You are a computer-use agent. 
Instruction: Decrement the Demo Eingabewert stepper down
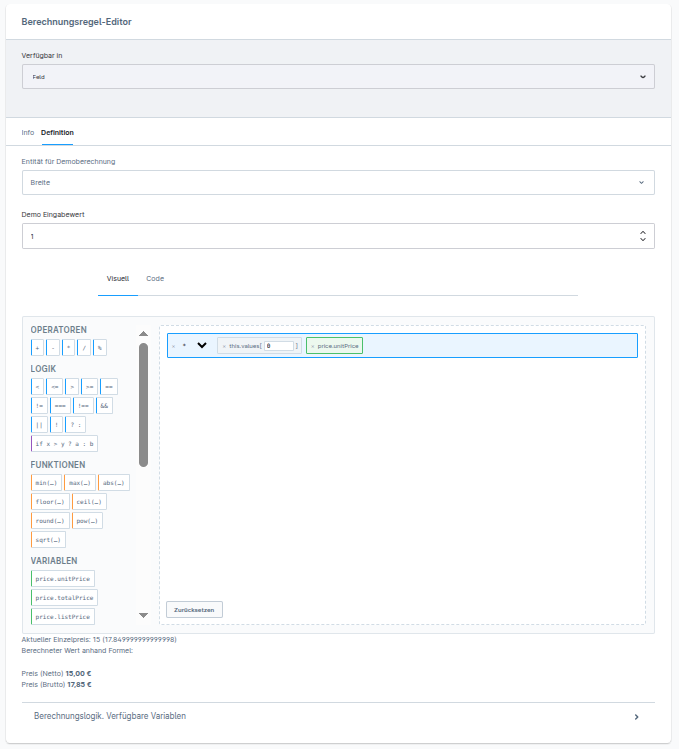coord(643,239)
